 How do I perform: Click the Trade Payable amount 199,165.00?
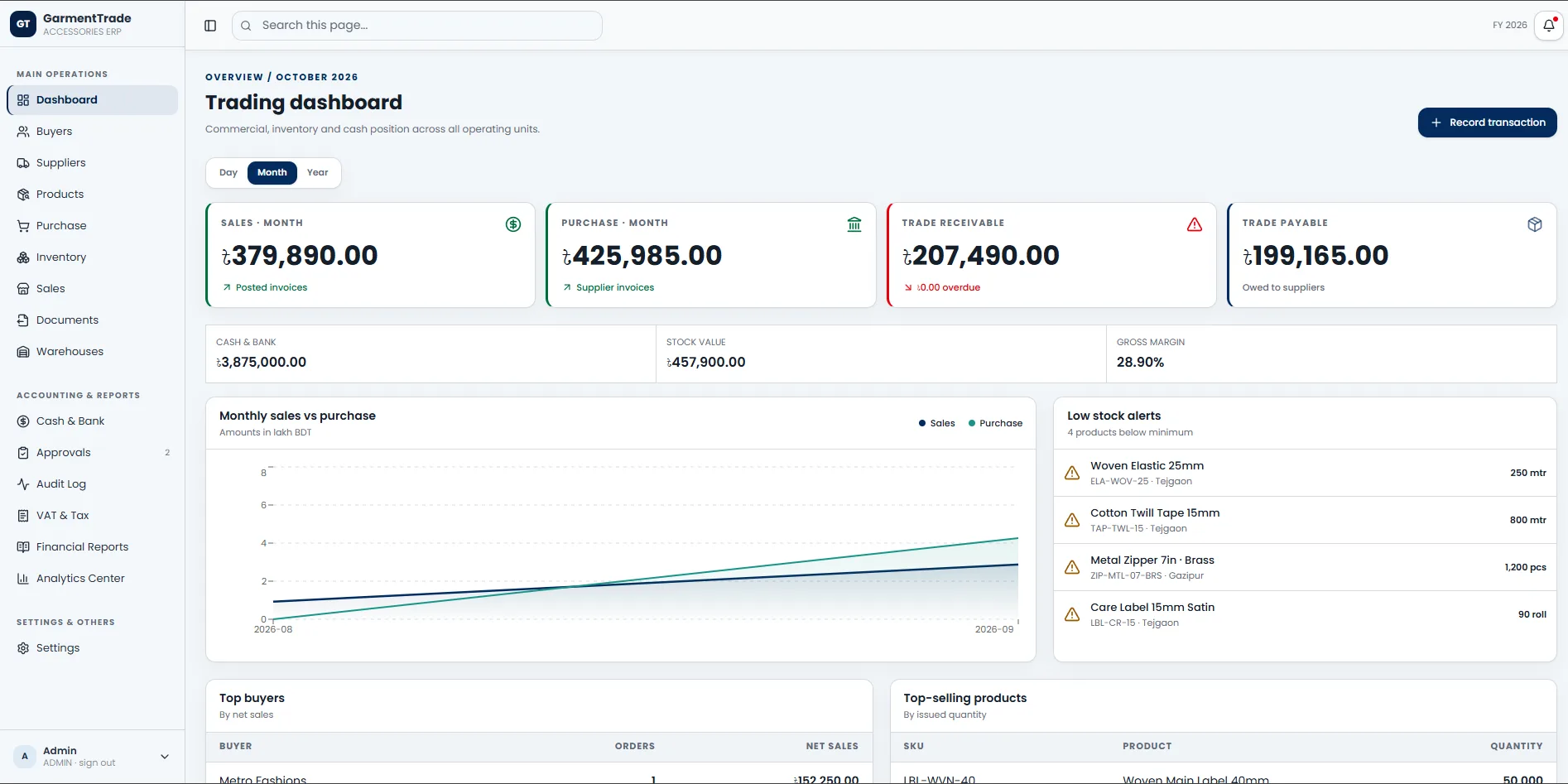[x=1315, y=256]
